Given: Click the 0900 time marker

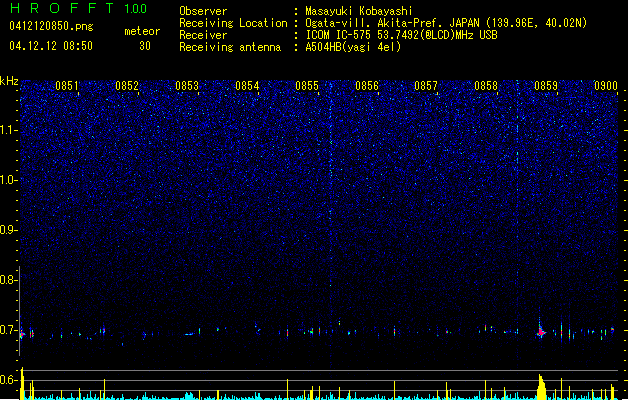Looking at the screenshot, I should (x=606, y=86).
